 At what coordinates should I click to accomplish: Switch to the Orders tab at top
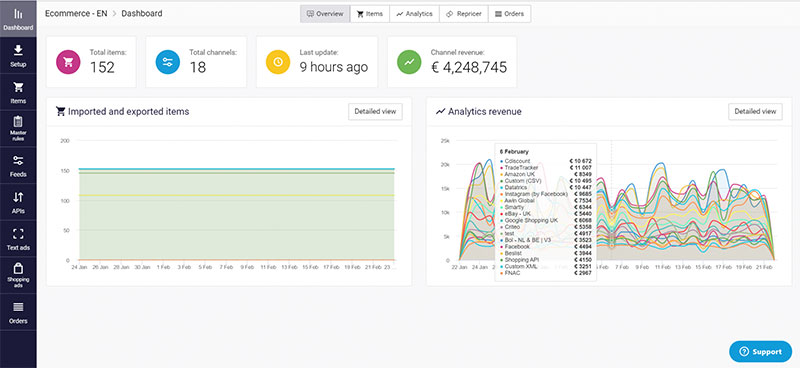click(x=510, y=14)
